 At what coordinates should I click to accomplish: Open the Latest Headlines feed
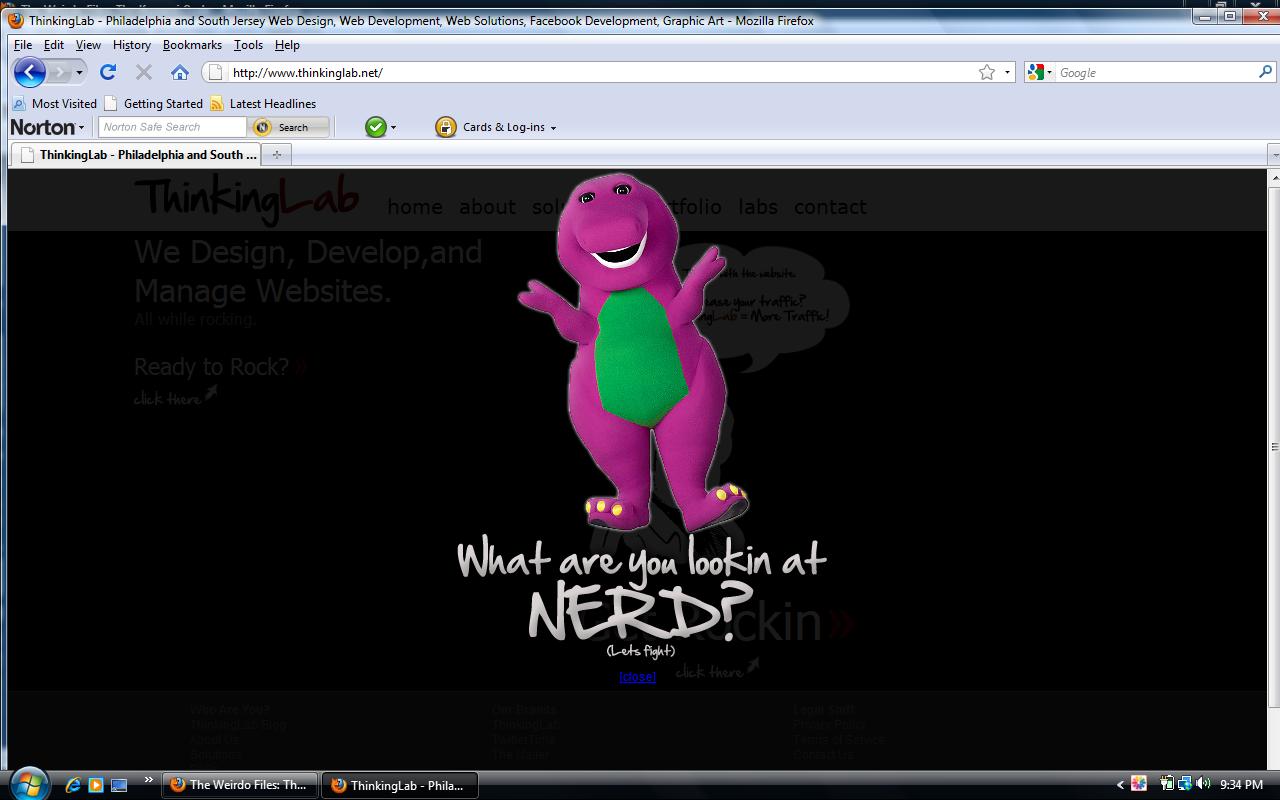[x=263, y=103]
